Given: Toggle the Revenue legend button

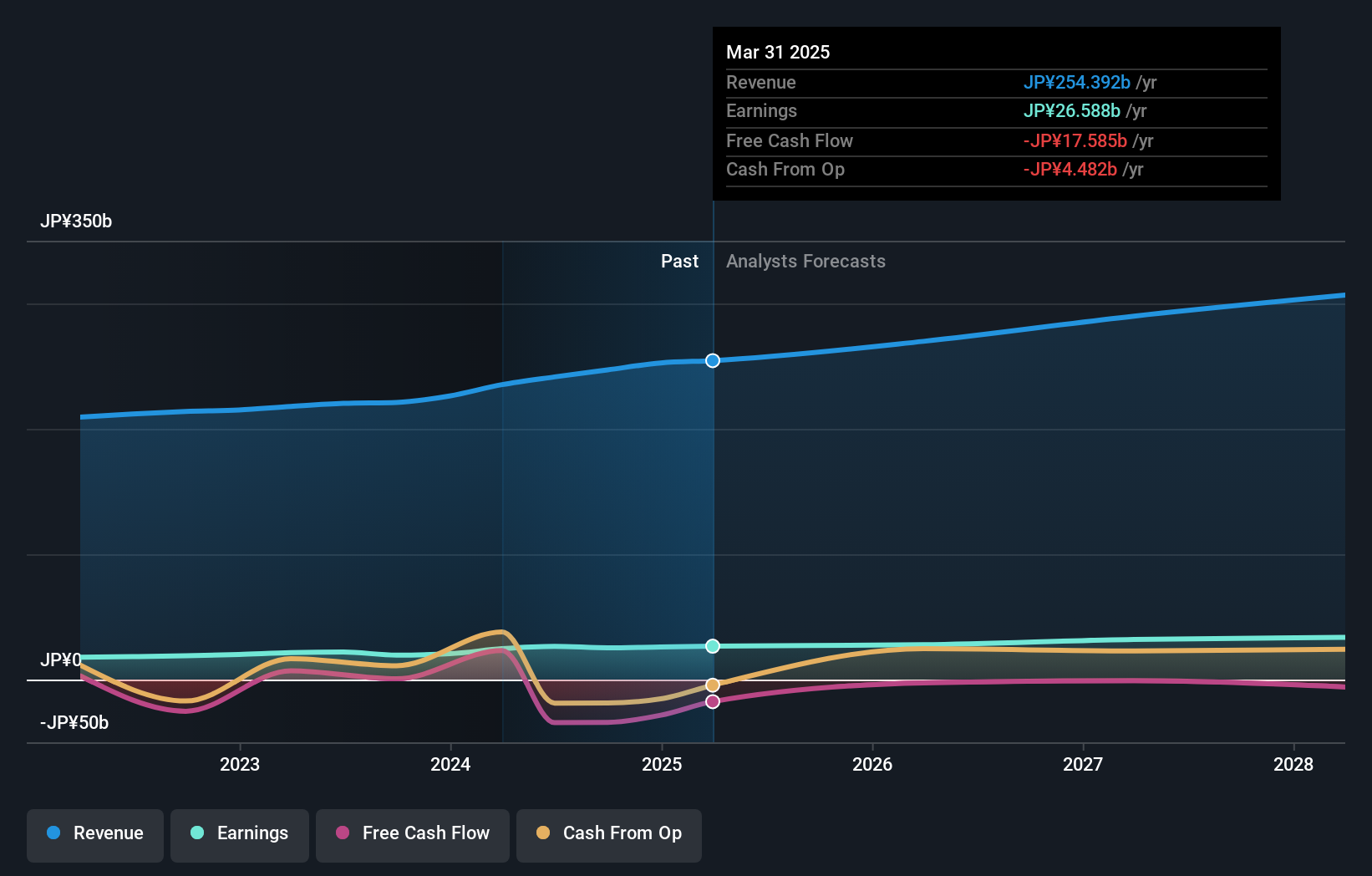Looking at the screenshot, I should coord(95,835).
